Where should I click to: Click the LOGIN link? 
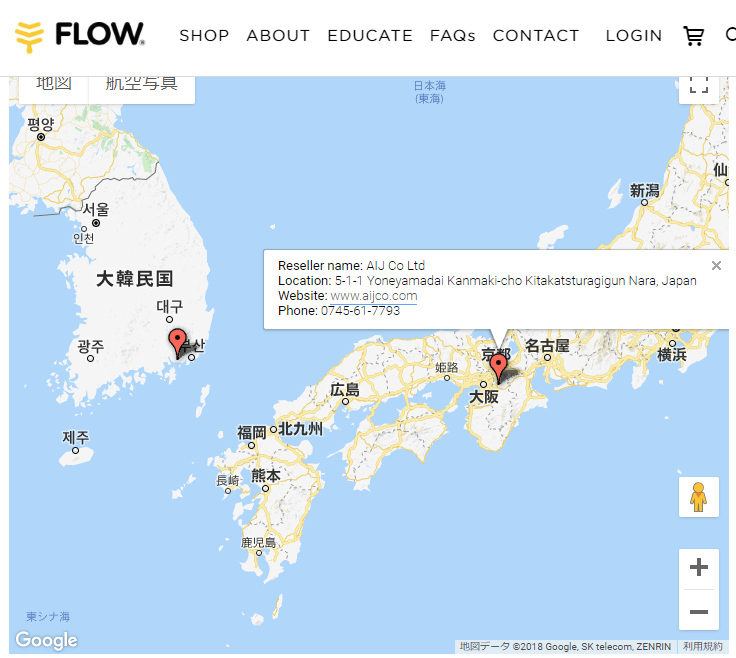coord(634,36)
